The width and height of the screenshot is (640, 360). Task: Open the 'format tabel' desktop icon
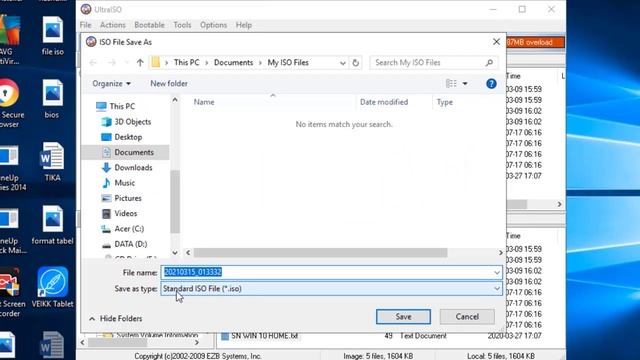point(52,225)
